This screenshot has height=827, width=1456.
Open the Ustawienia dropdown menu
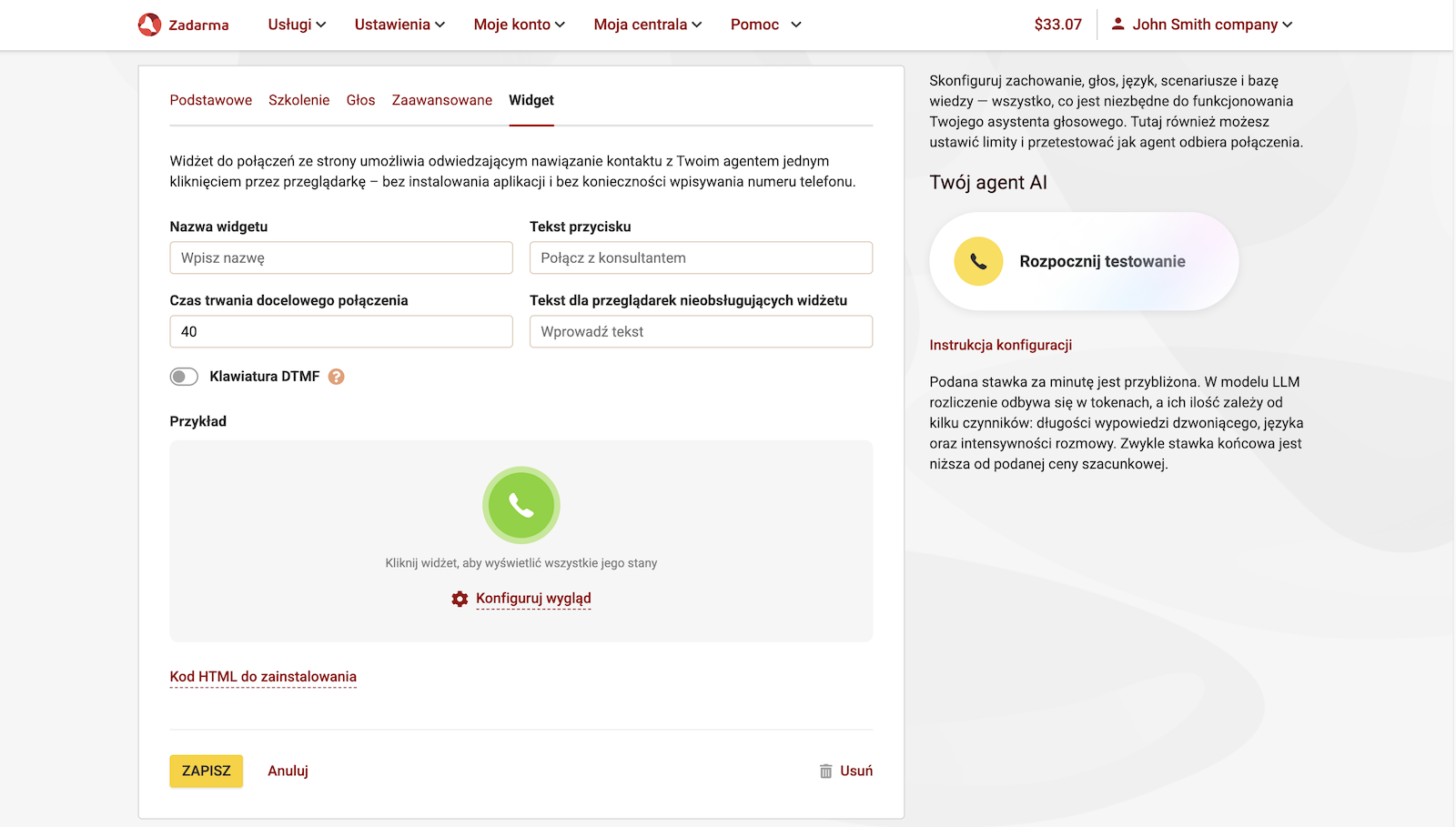click(x=399, y=25)
